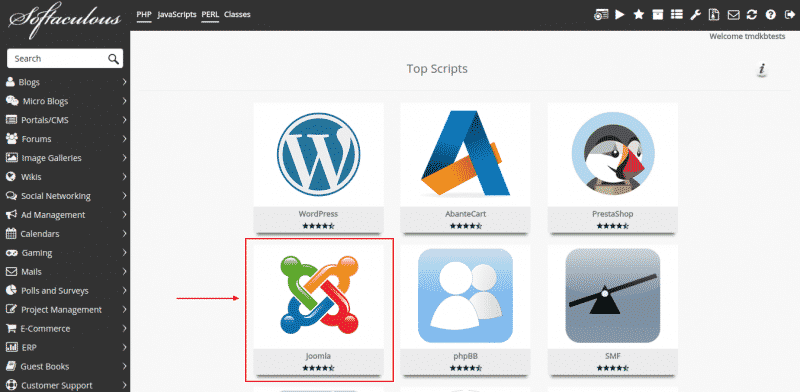
Task: Click the info icon beside Top Scripts
Action: (x=762, y=69)
